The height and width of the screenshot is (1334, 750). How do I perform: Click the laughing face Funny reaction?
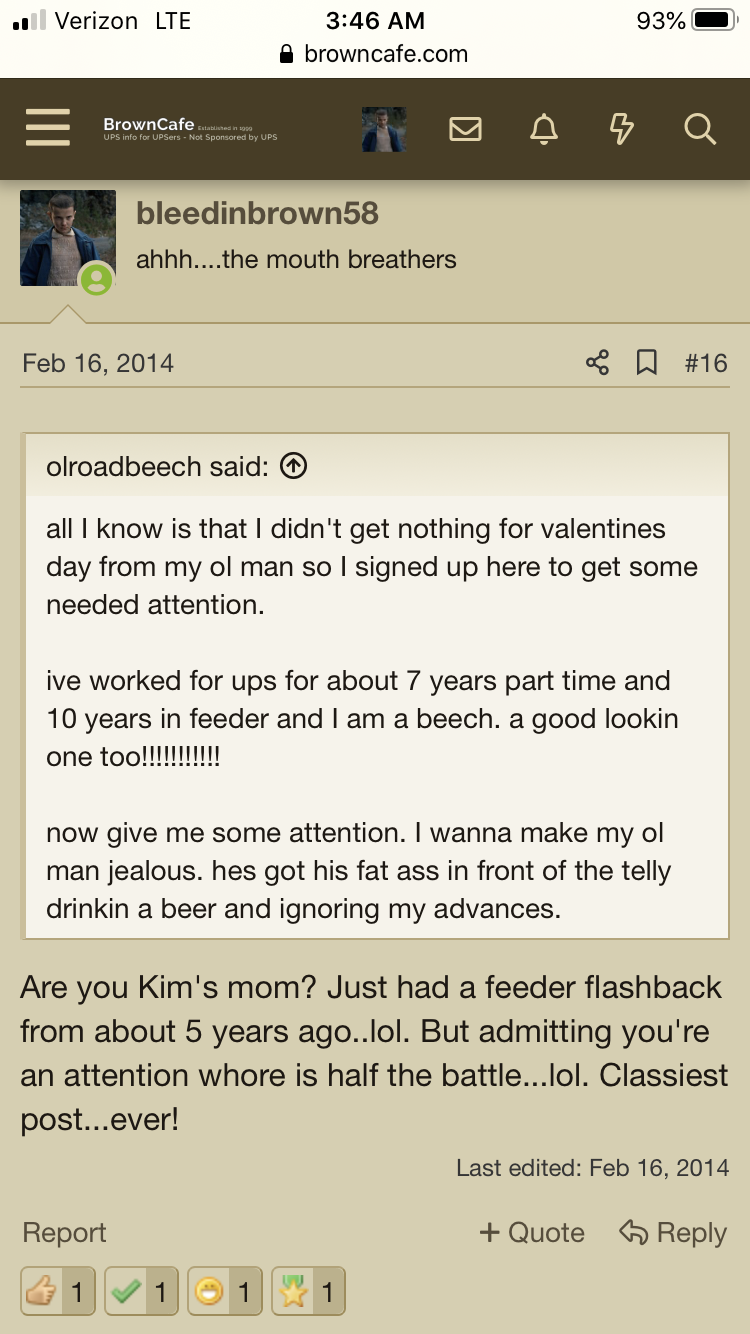224,1292
